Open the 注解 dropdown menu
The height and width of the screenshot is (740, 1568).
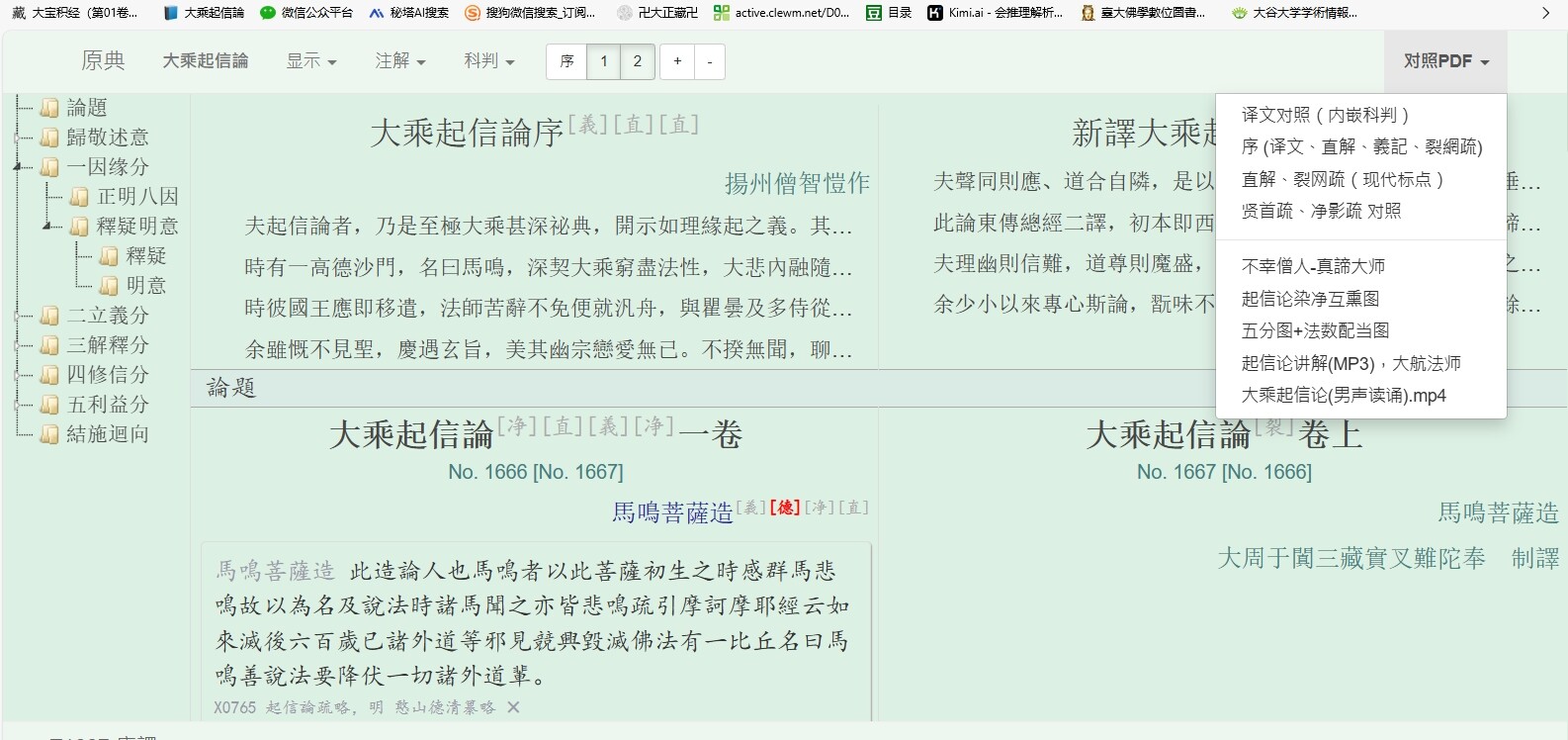click(x=399, y=61)
